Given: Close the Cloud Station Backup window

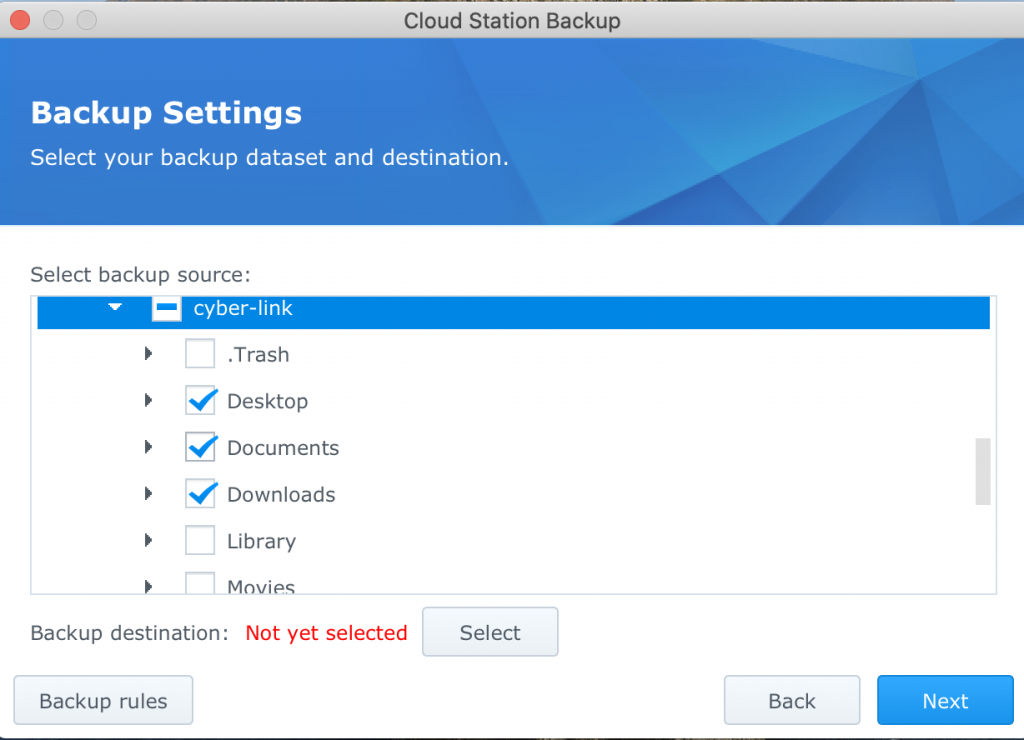Looking at the screenshot, I should pyautogui.click(x=20, y=20).
